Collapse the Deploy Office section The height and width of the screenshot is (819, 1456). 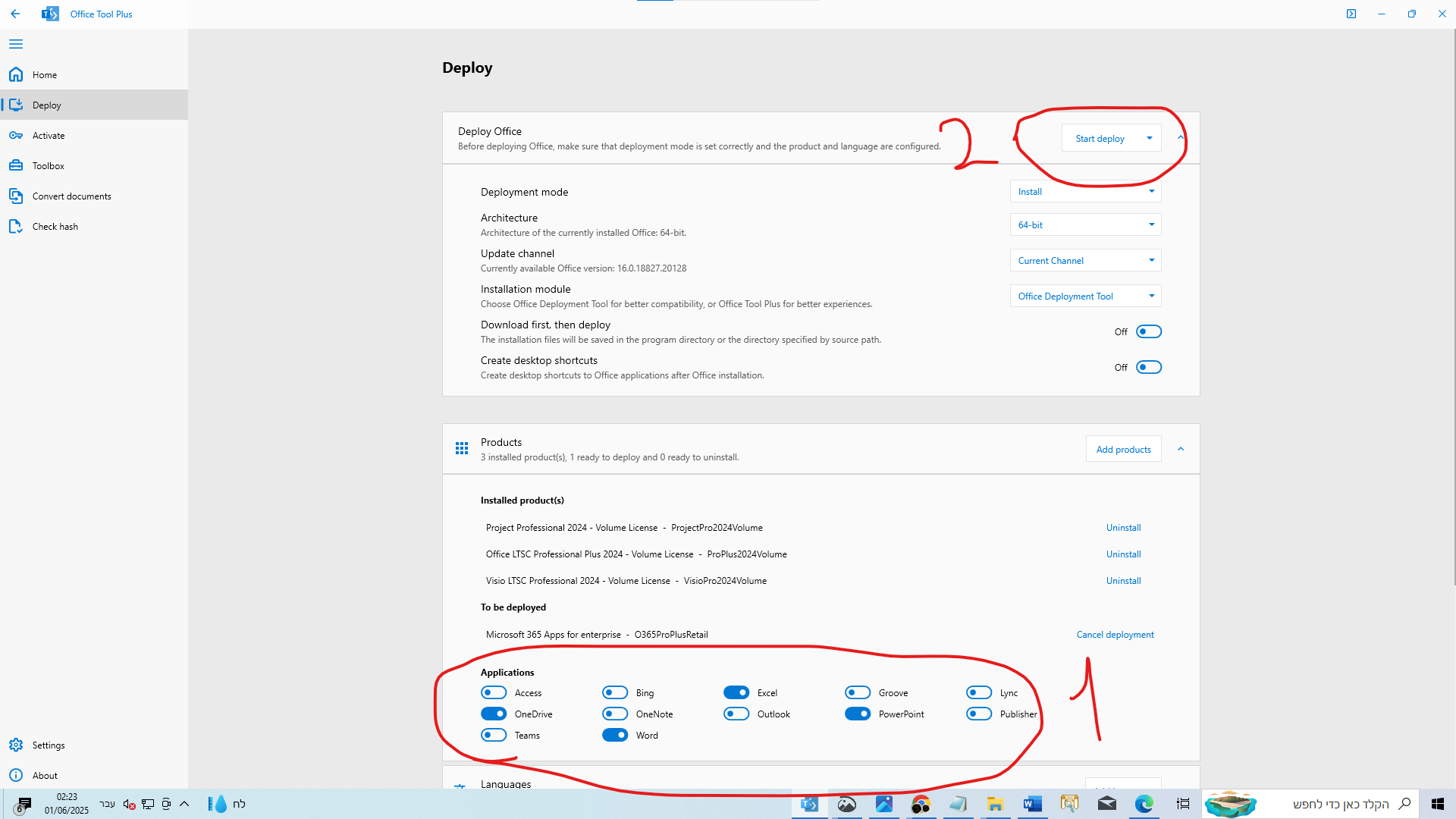click(1181, 137)
